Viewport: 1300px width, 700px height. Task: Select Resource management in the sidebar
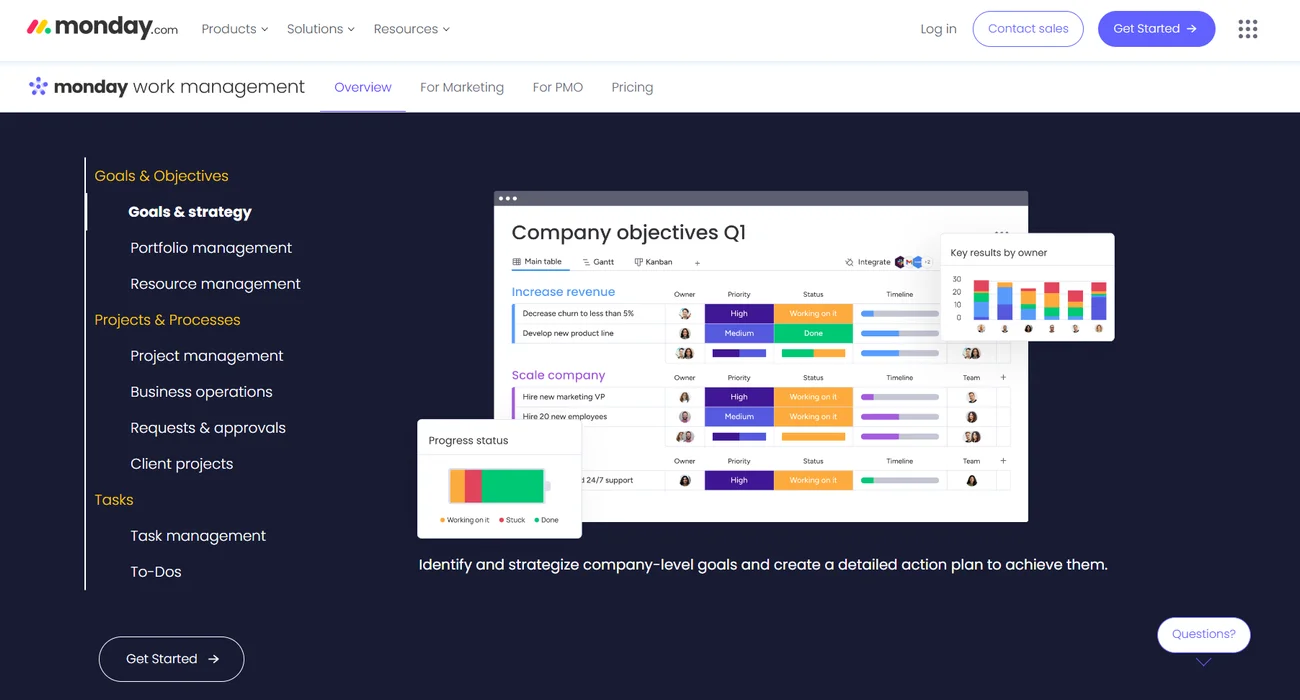pos(215,284)
